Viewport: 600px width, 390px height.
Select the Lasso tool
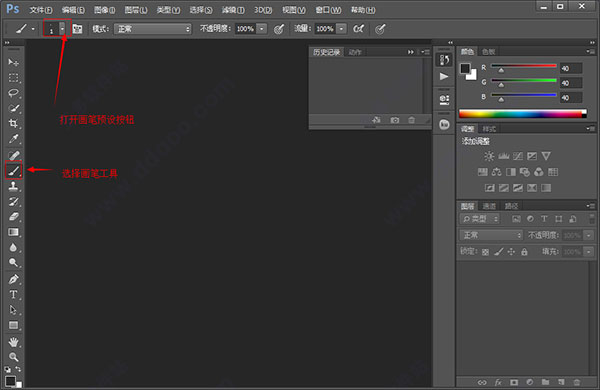(x=13, y=93)
